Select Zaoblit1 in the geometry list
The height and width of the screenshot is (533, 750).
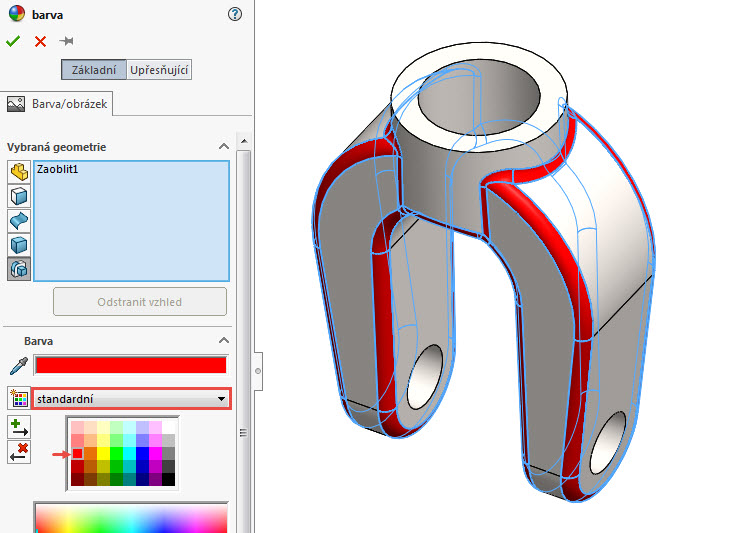point(57,169)
